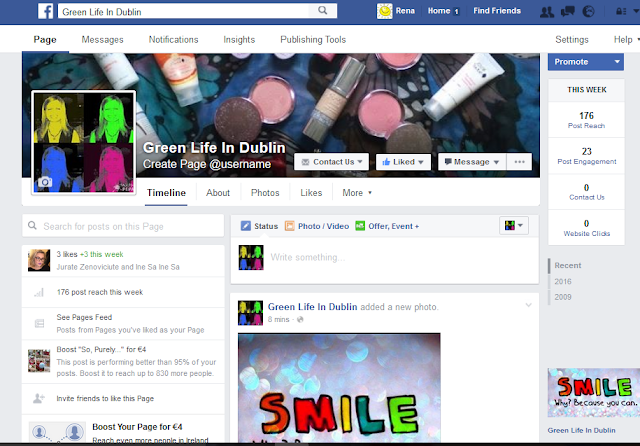640x446 pixels.
Task: Expand the Message dropdown
Action: [496, 162]
